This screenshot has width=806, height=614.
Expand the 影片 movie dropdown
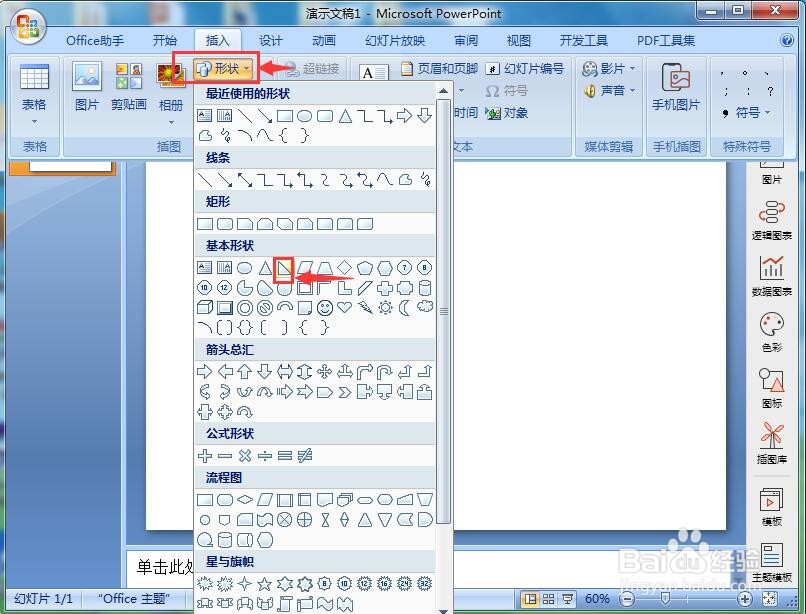[632, 68]
